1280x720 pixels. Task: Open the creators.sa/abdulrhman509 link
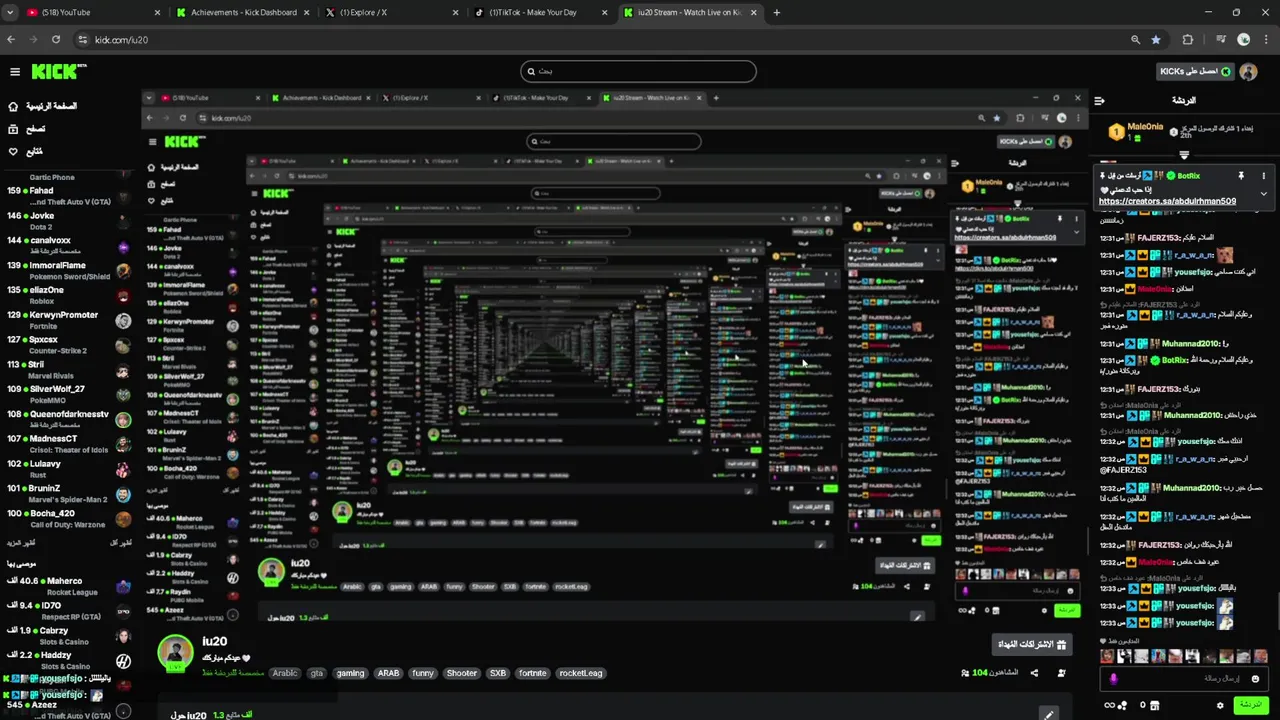point(1167,201)
